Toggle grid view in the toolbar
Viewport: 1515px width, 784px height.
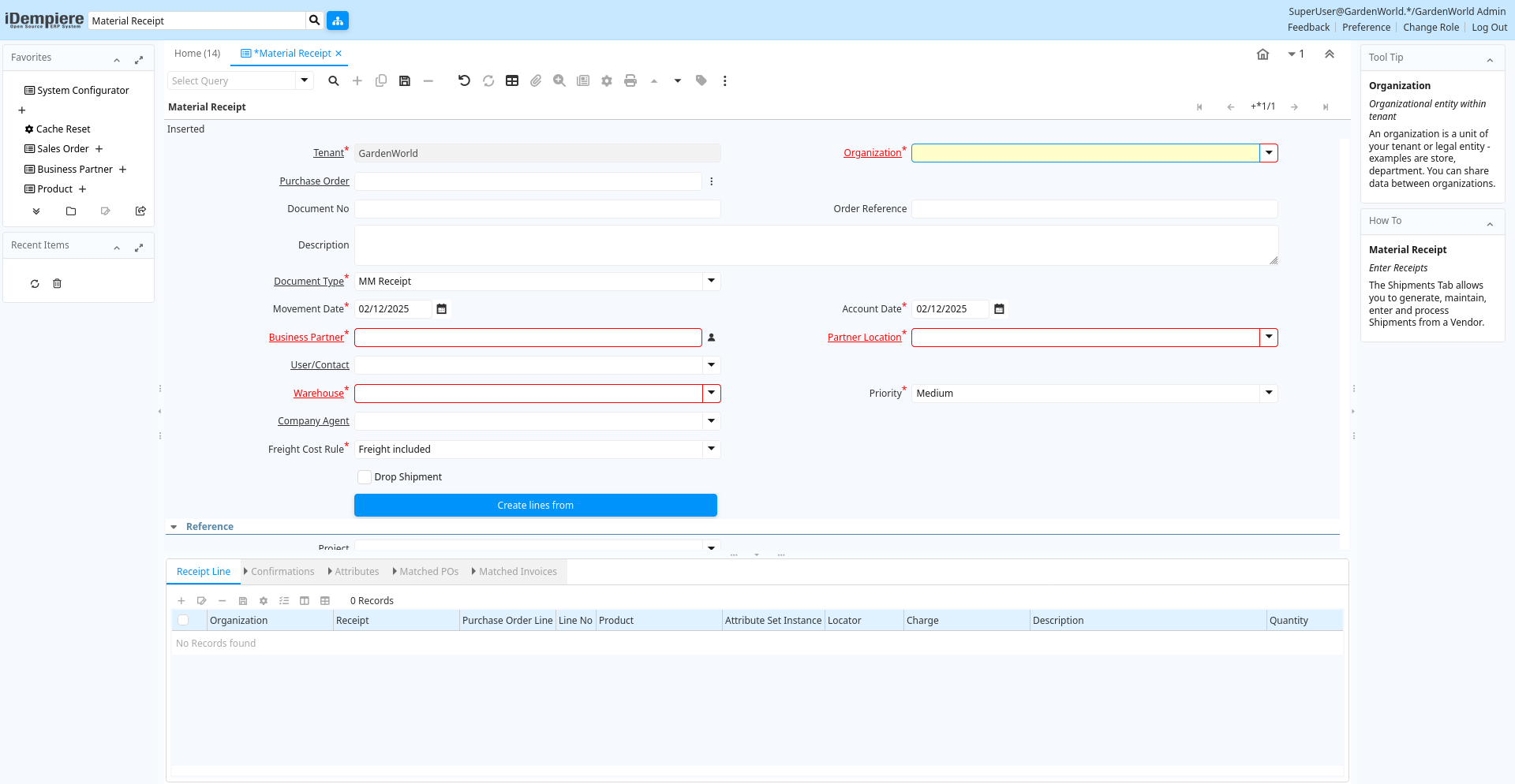[x=512, y=80]
